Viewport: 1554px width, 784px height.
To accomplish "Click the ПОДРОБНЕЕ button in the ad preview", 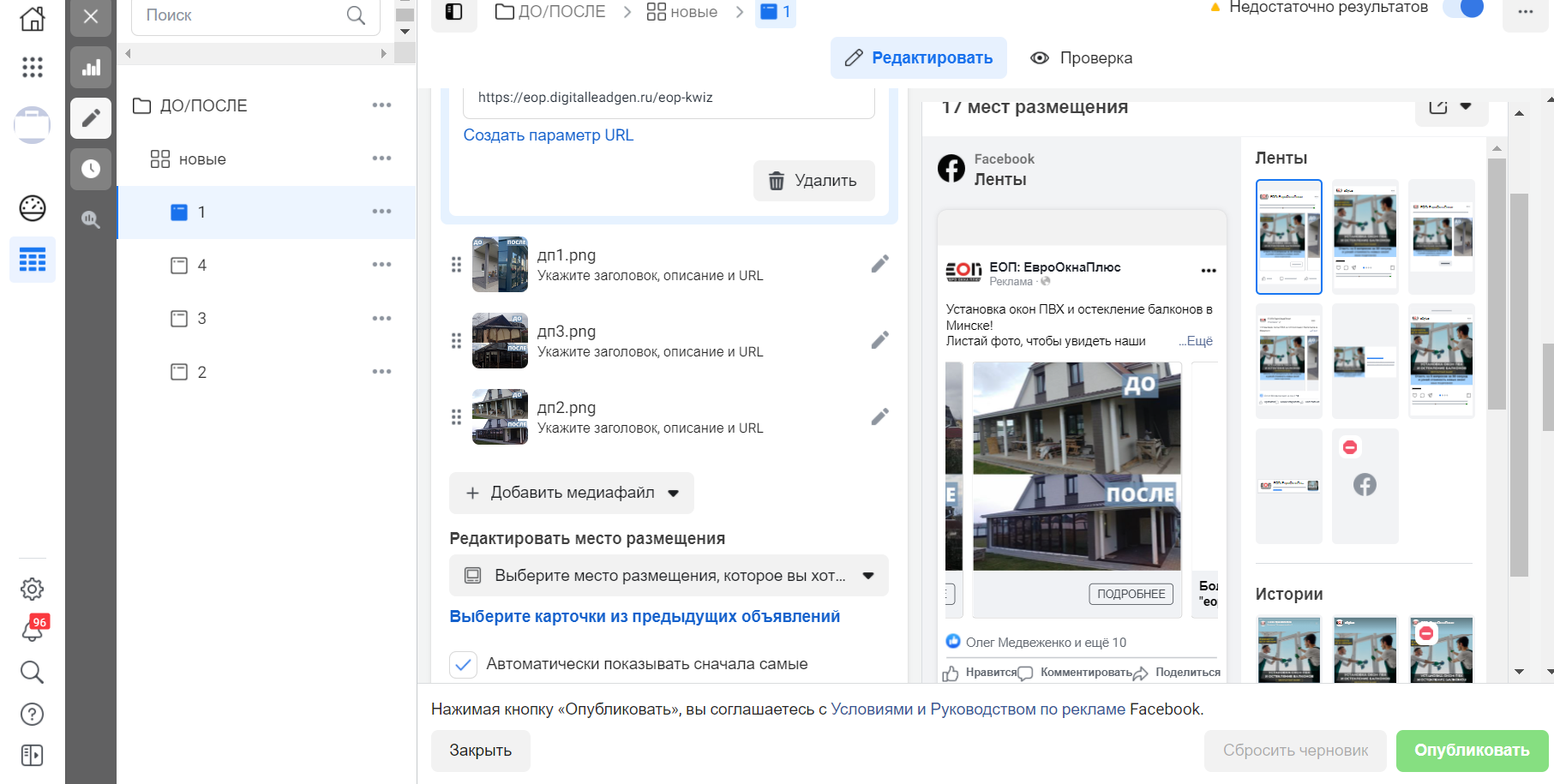I will (1131, 594).
